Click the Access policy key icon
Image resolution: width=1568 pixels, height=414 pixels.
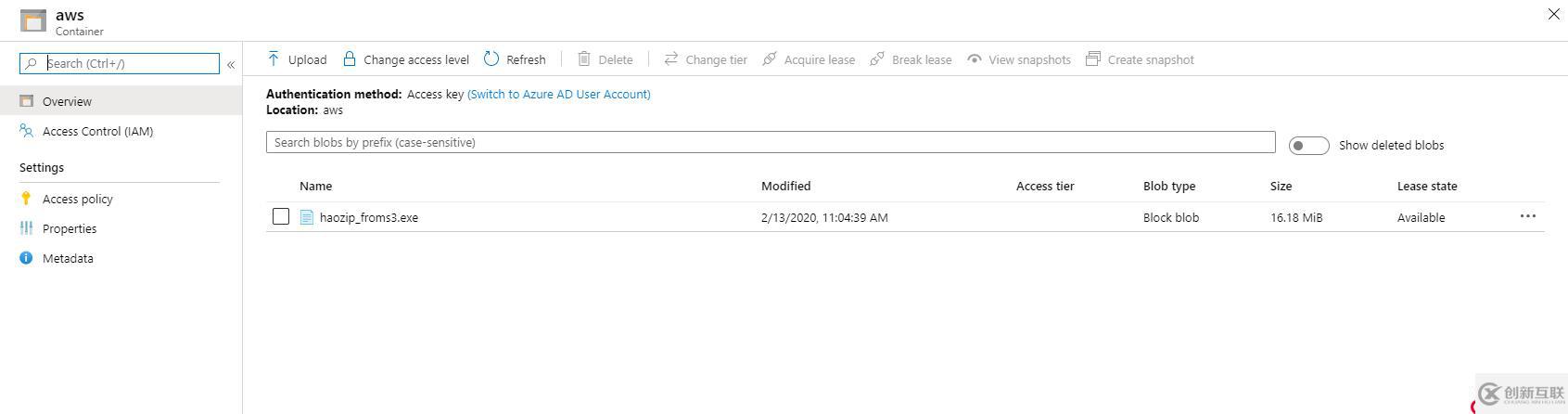click(x=26, y=199)
